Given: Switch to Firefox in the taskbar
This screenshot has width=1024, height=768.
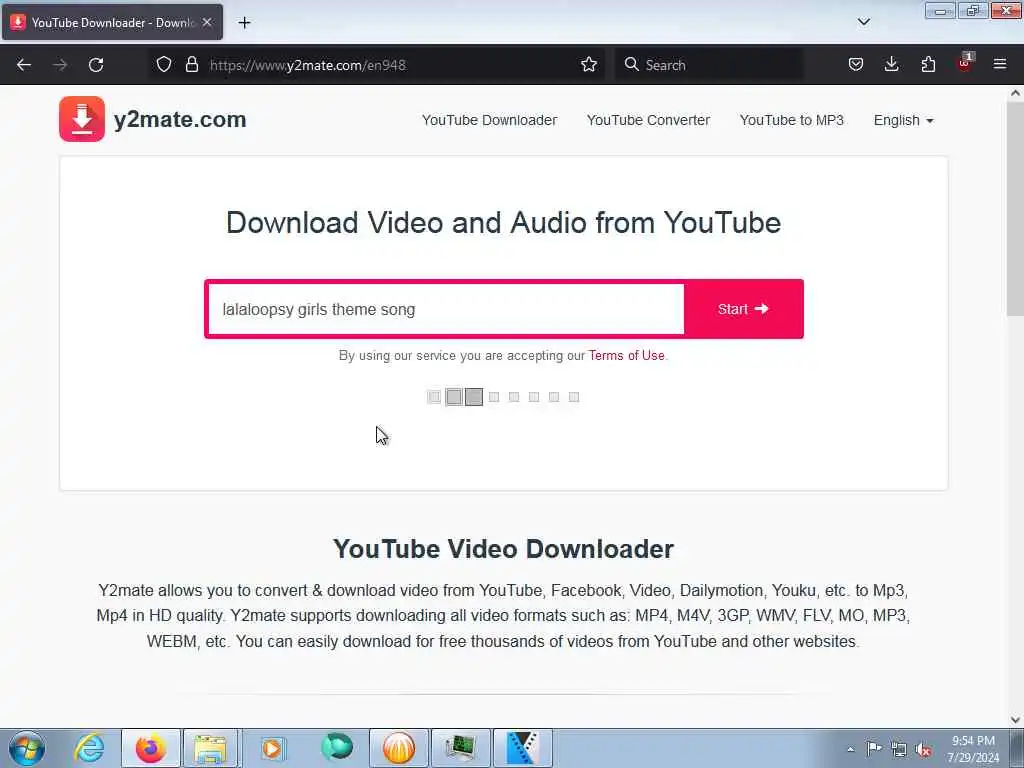Looking at the screenshot, I should click(151, 748).
